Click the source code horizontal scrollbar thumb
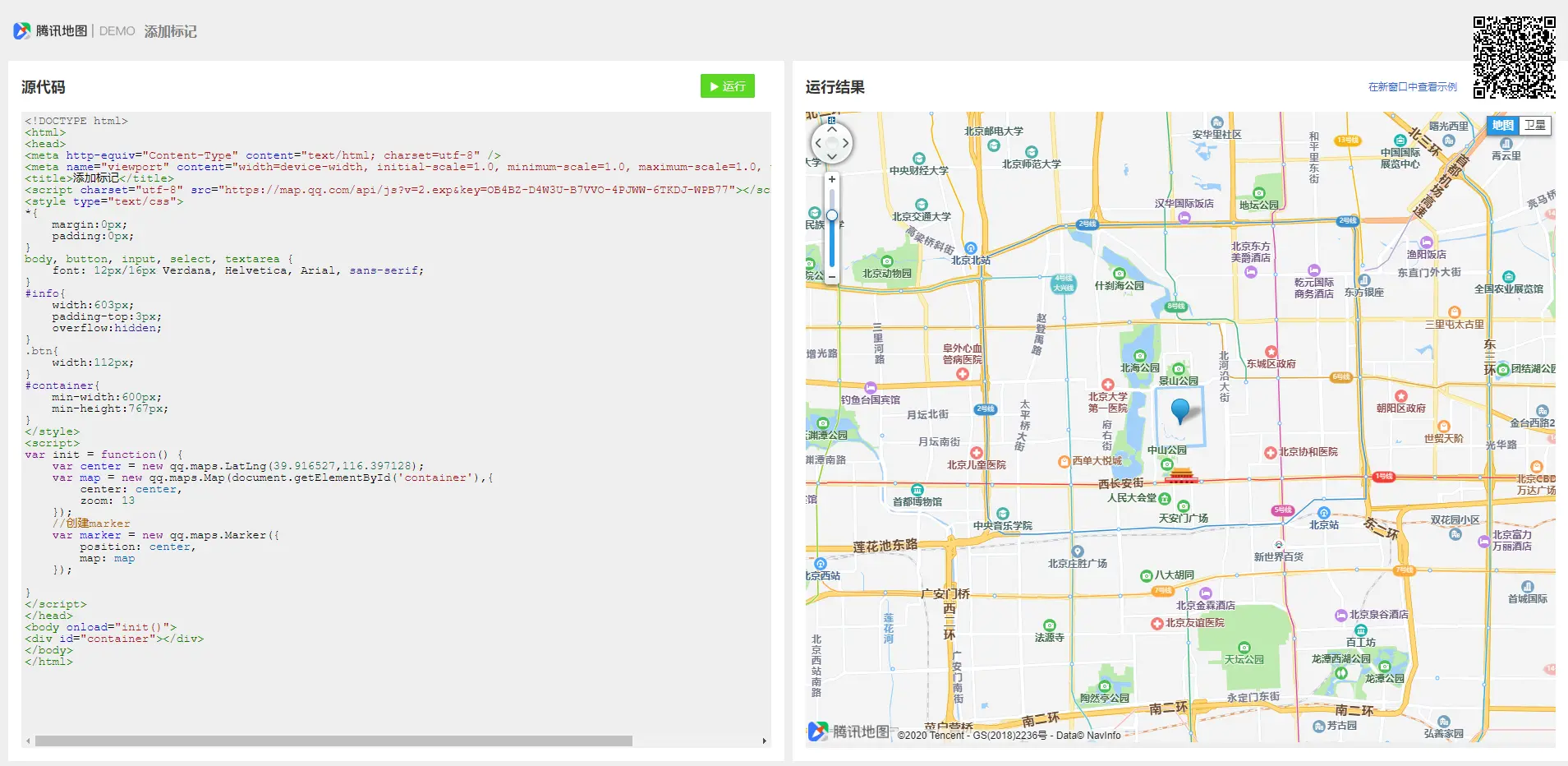The height and width of the screenshot is (766, 1568). [333, 741]
